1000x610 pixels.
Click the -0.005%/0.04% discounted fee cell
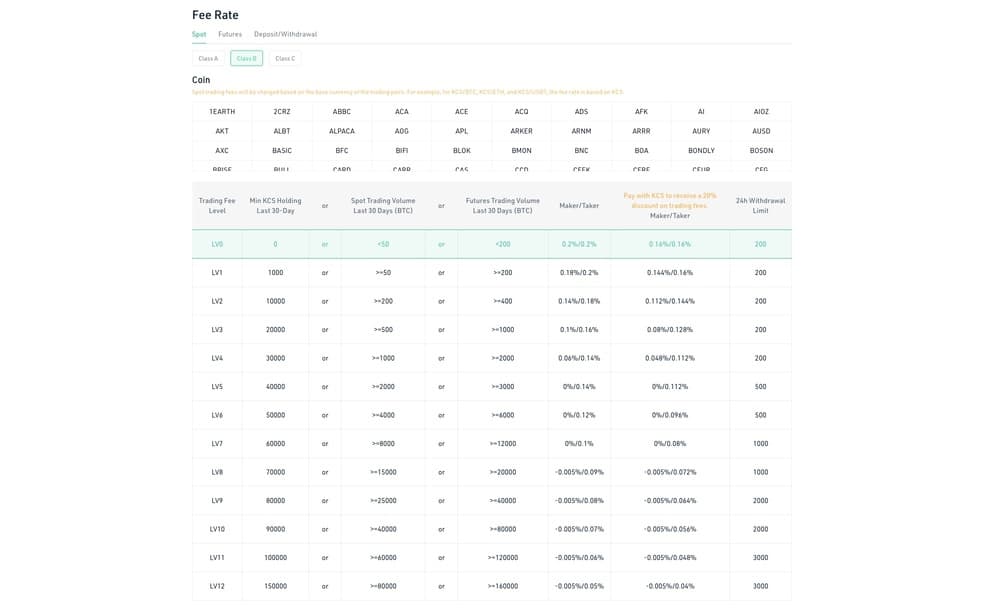click(670, 586)
